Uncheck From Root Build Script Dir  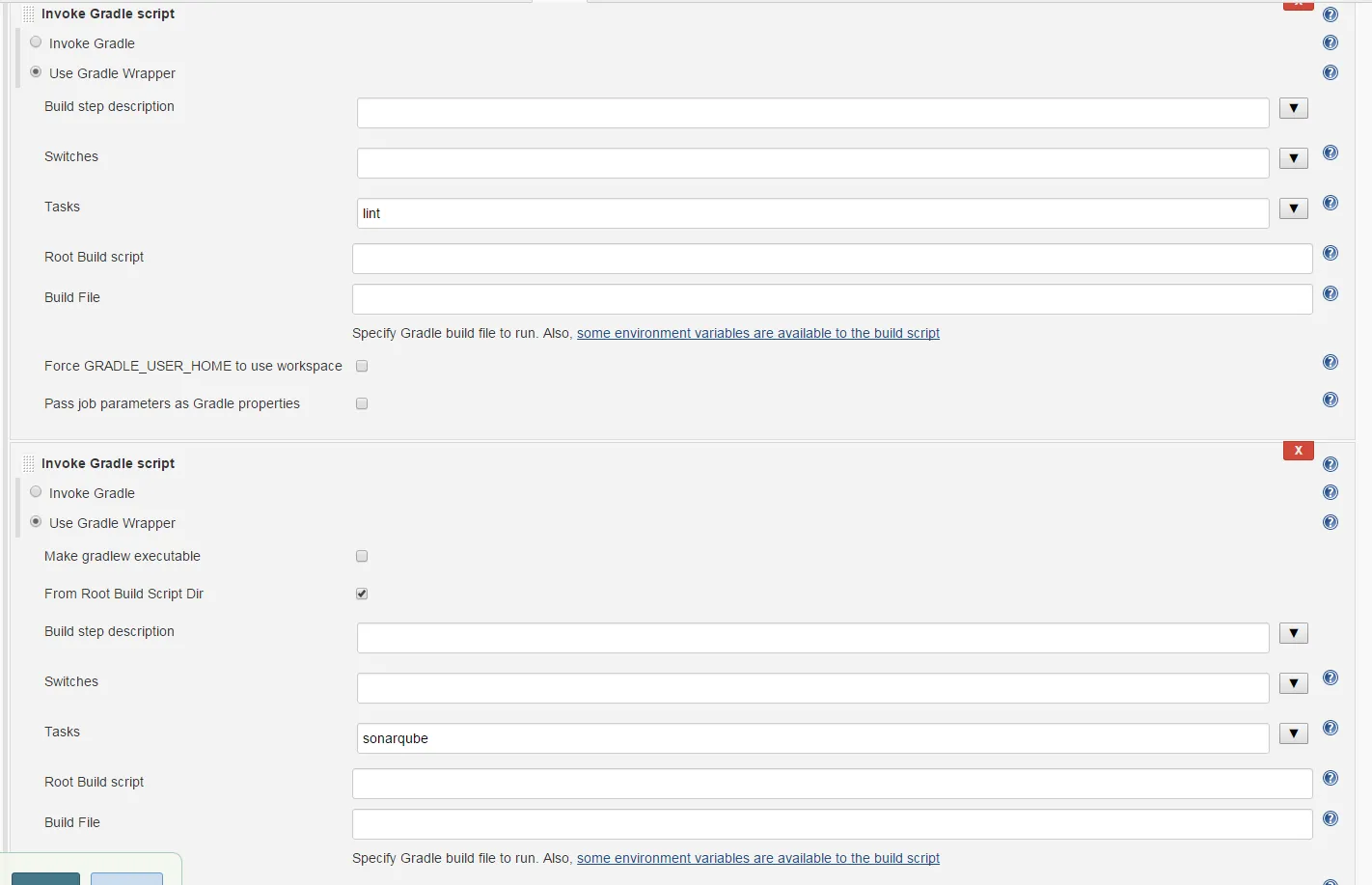click(x=362, y=594)
